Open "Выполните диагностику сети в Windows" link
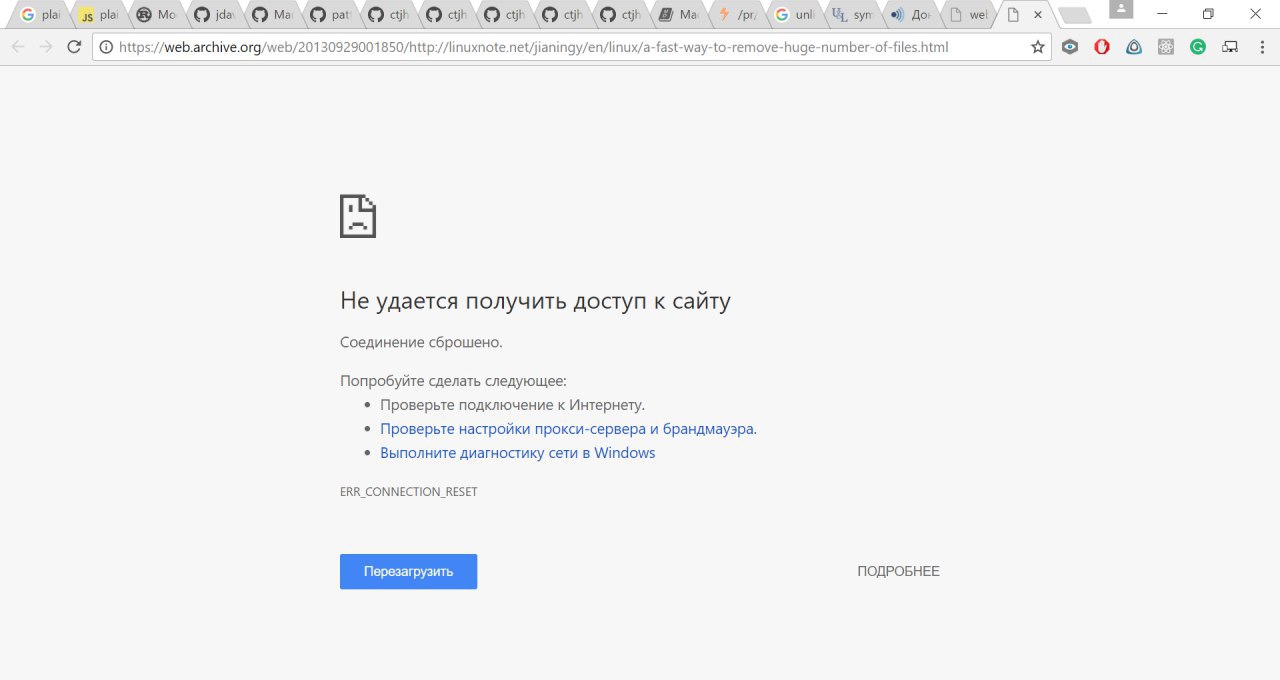The height and width of the screenshot is (680, 1280). (x=517, y=453)
